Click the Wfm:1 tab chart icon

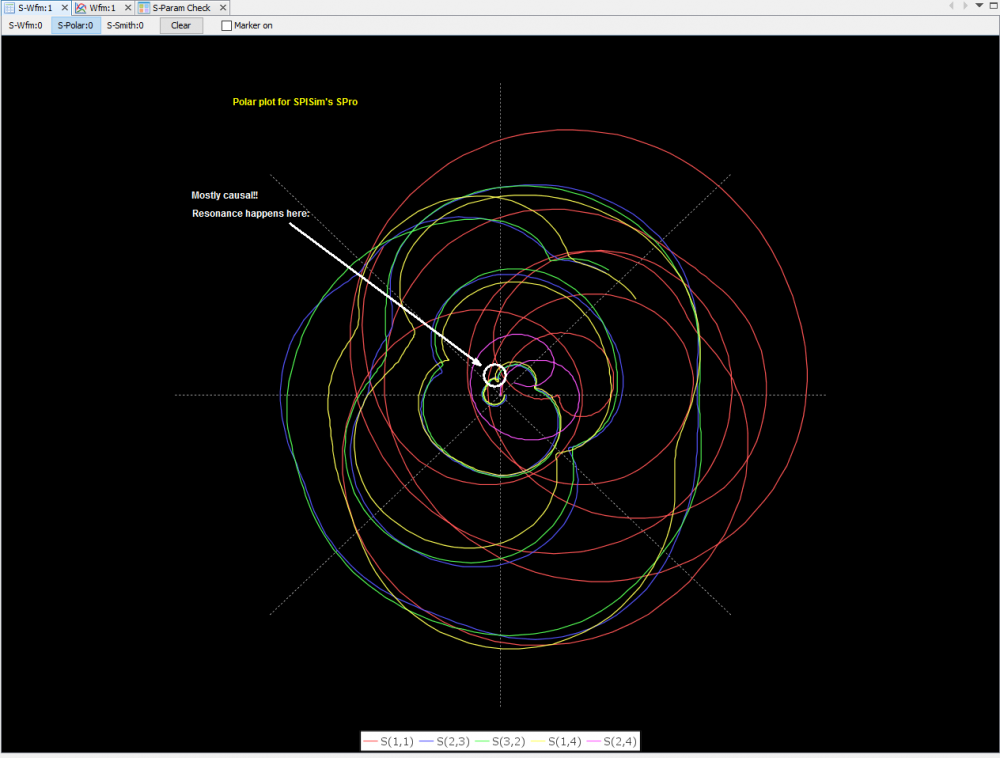tap(81, 7)
